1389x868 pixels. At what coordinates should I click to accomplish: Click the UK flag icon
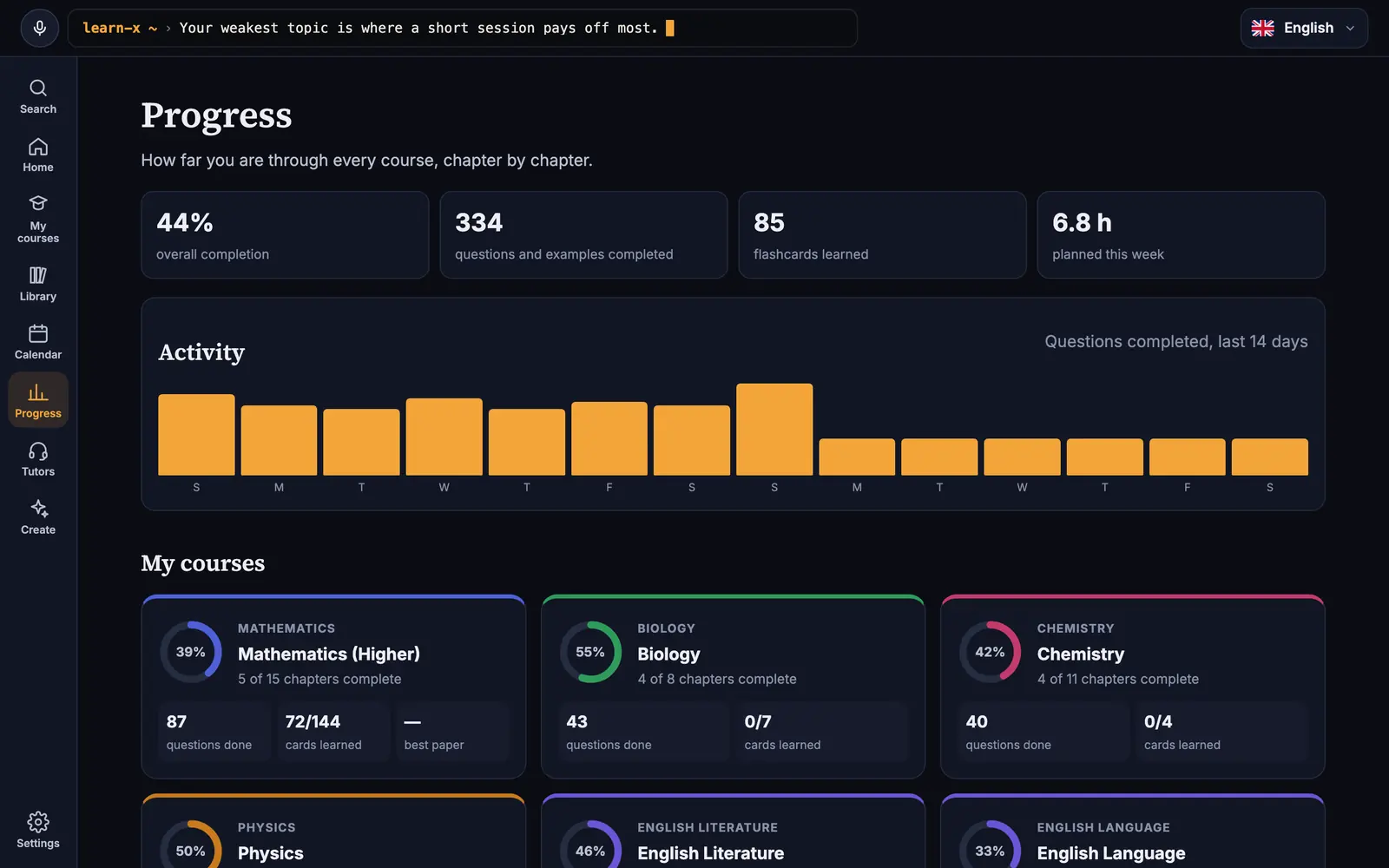[x=1263, y=28]
